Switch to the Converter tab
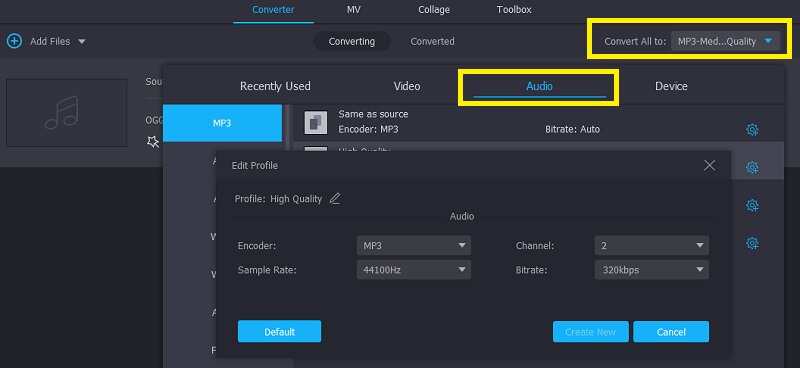 (x=273, y=10)
